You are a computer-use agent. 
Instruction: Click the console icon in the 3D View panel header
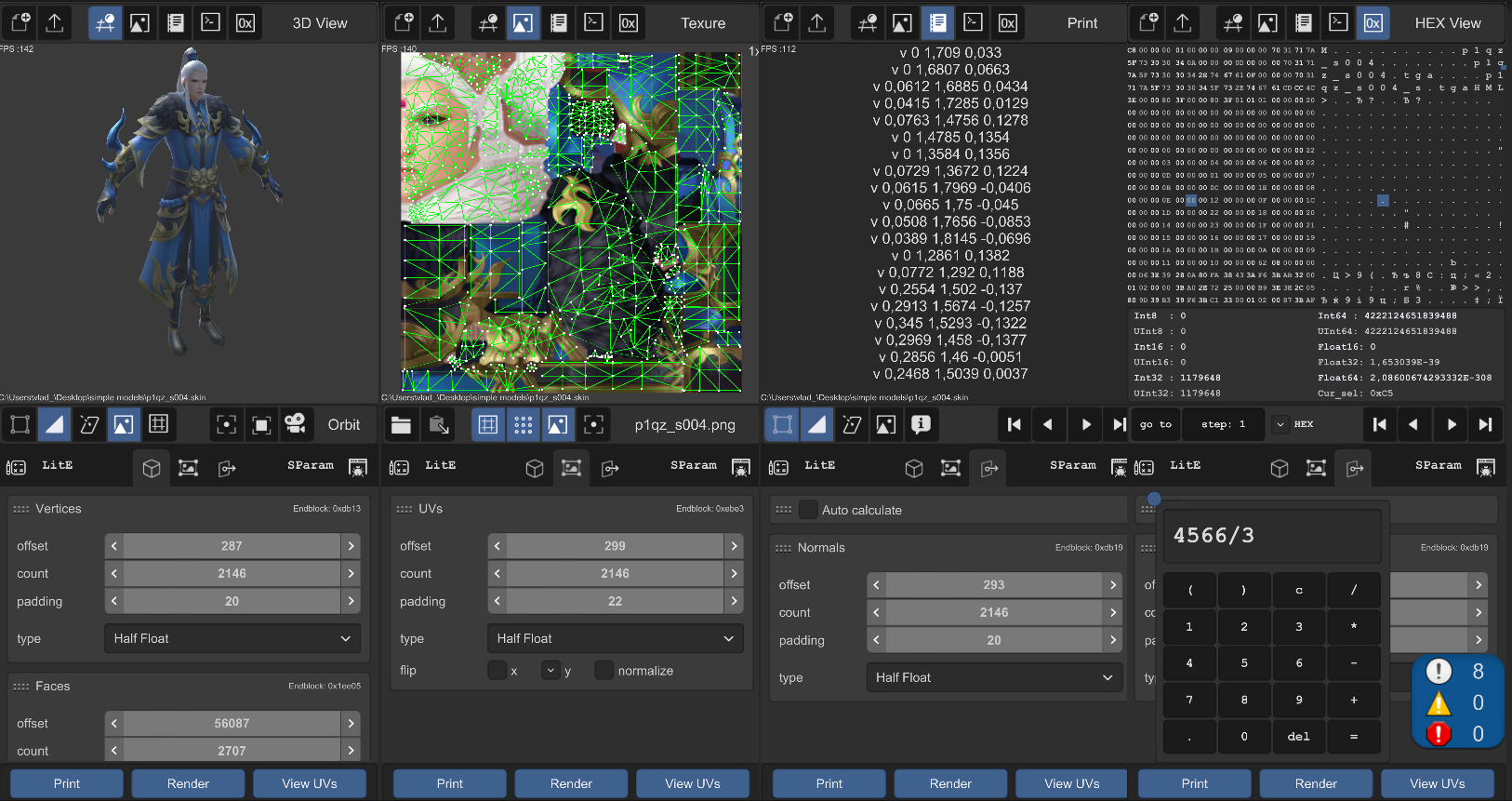click(x=210, y=23)
